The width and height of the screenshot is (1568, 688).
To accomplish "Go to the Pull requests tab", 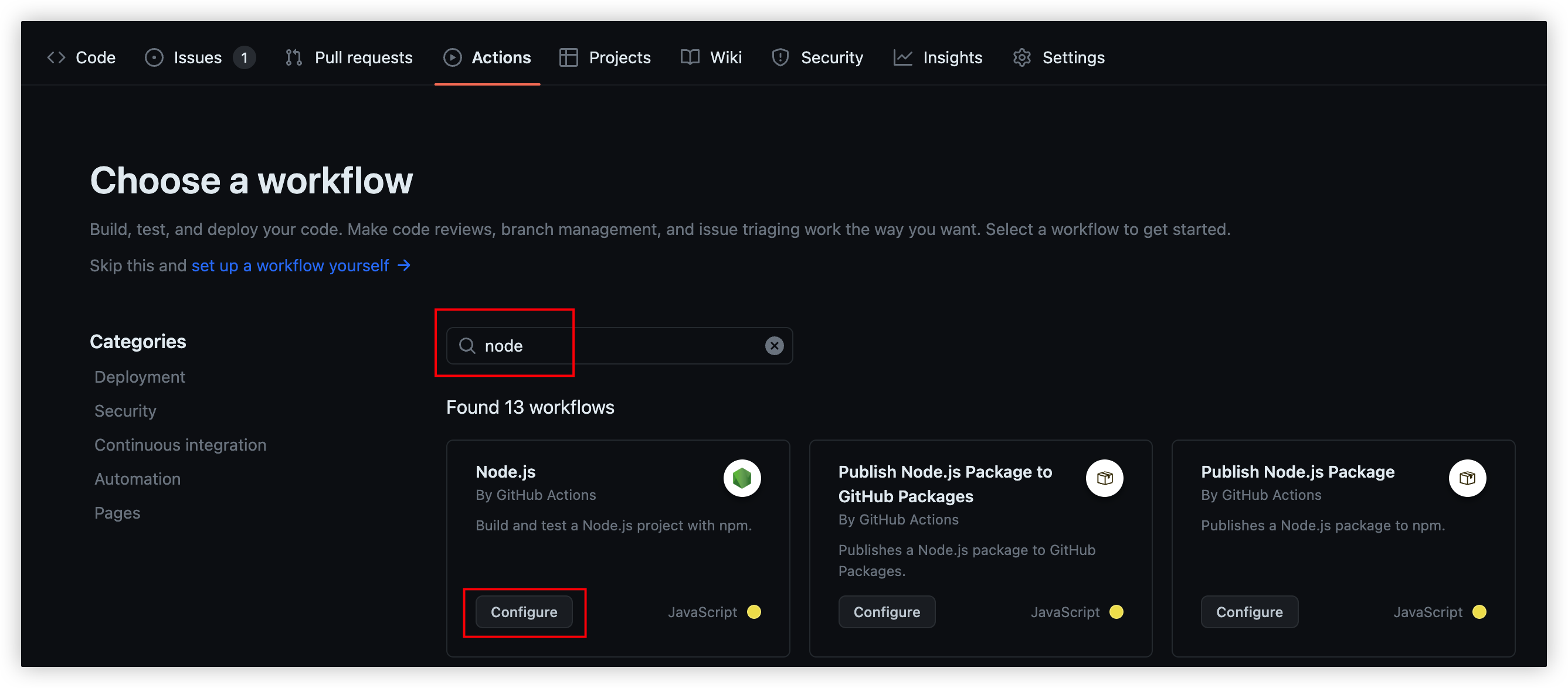I will point(349,58).
